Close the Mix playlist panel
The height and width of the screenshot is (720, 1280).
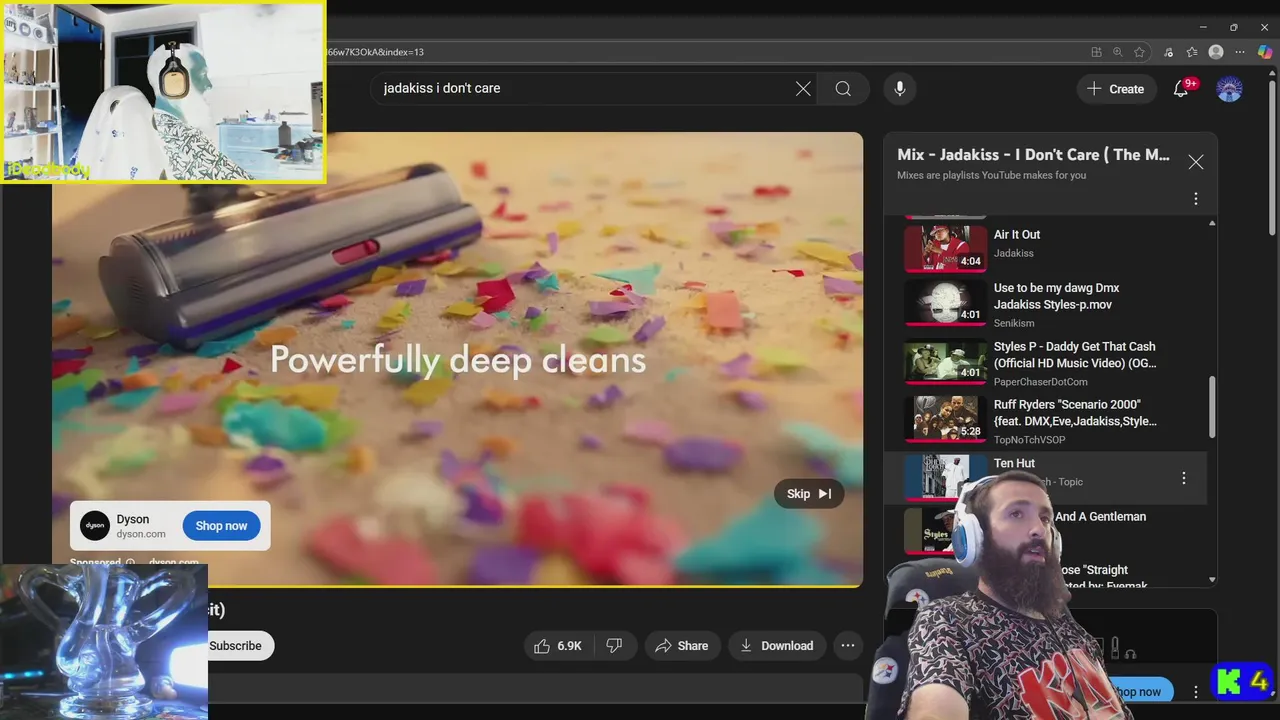tap(1196, 162)
